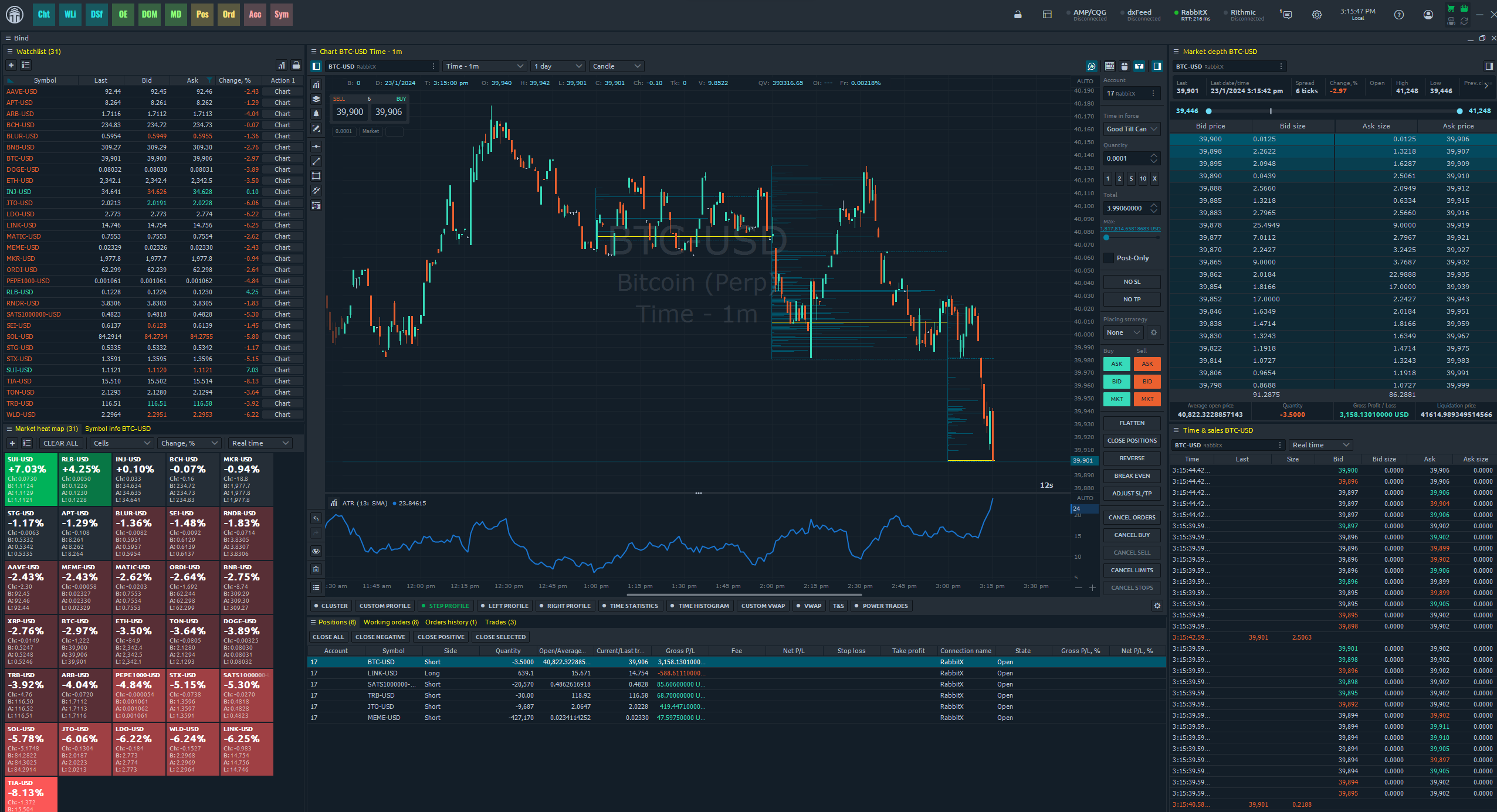Click the alerts bell icon on chart toolbar
The width and height of the screenshot is (1497, 812).
[316, 114]
